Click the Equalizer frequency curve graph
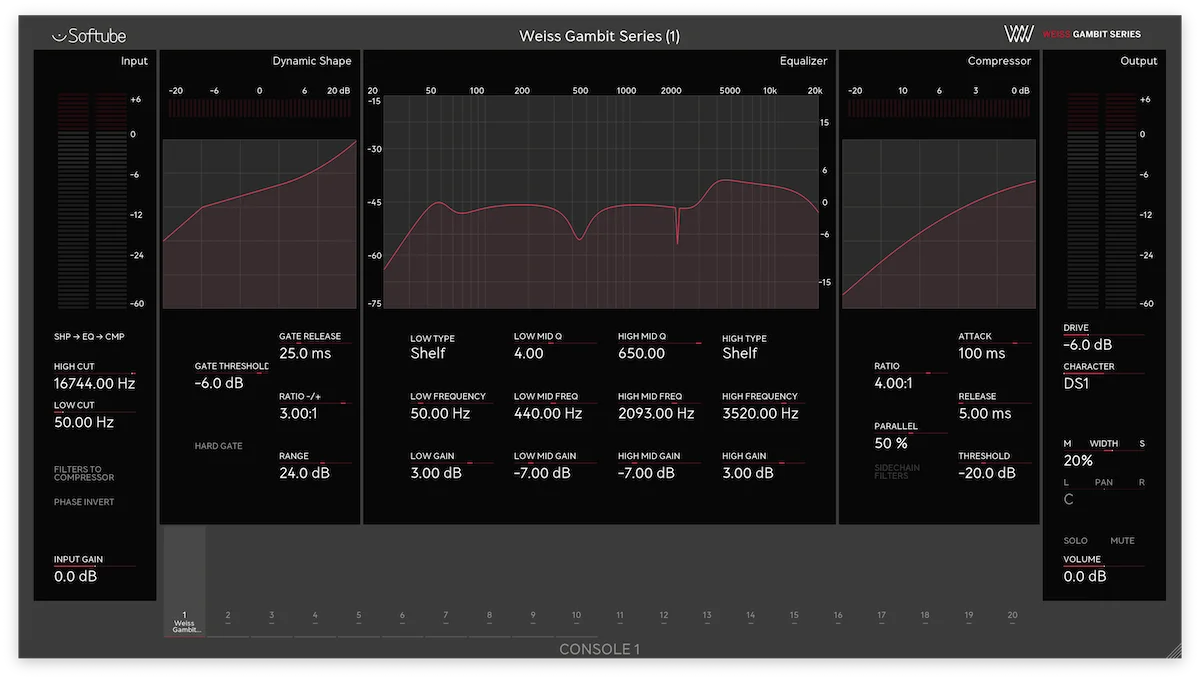The width and height of the screenshot is (1200, 680). pos(600,202)
